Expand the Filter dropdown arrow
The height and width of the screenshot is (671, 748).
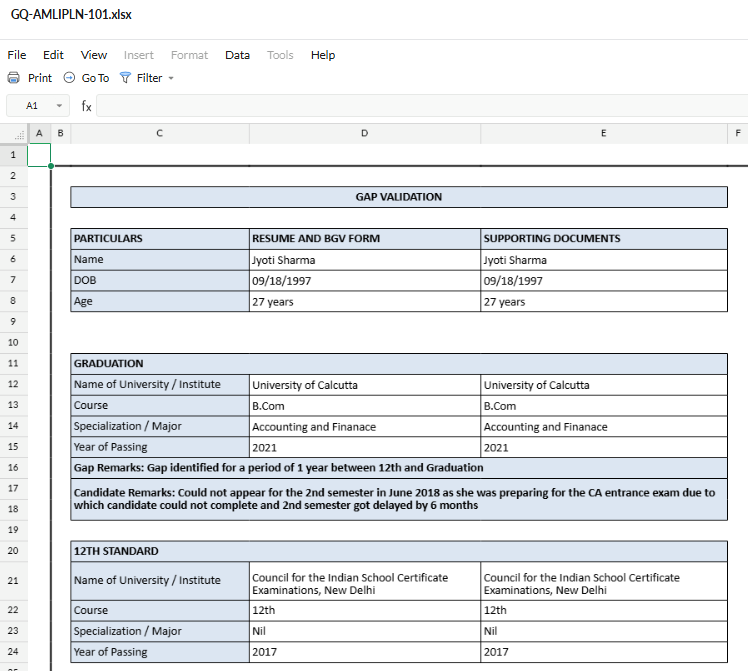(x=171, y=78)
